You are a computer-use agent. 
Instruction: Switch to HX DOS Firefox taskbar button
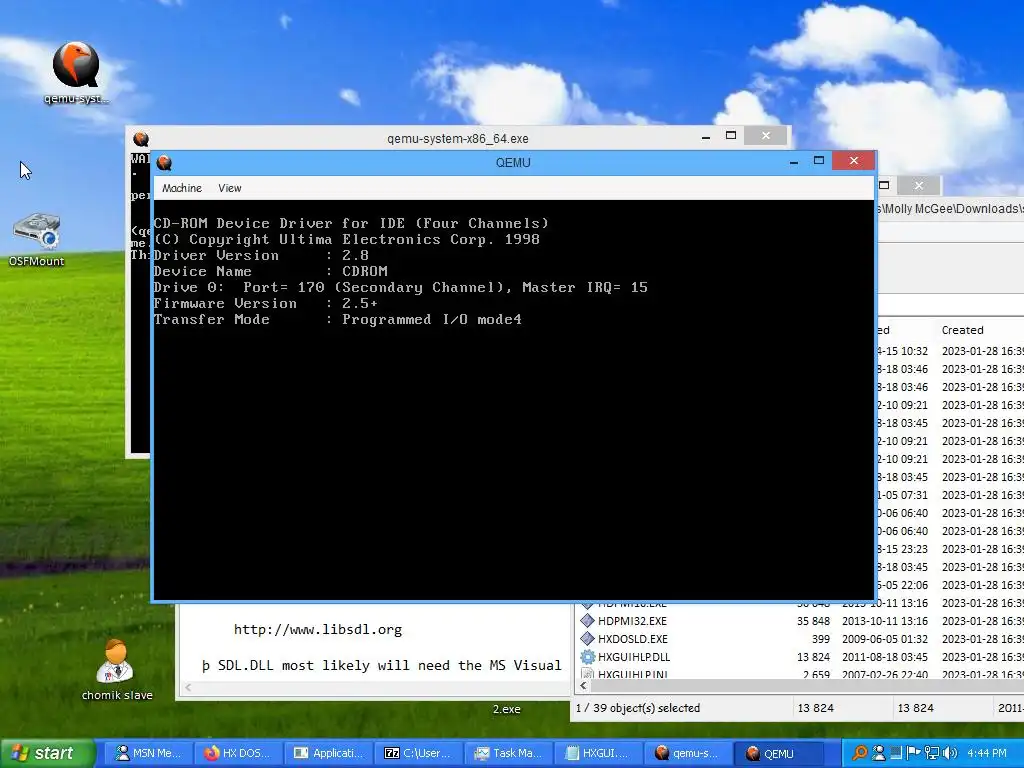239,753
